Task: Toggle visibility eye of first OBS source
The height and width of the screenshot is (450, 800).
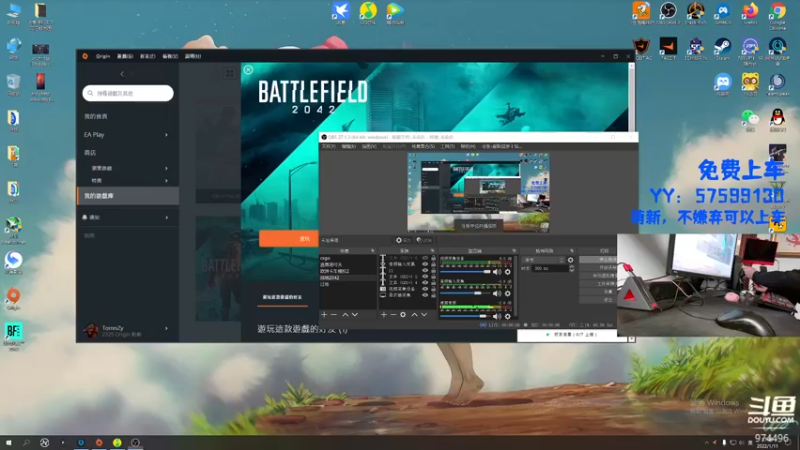Action: [425, 258]
